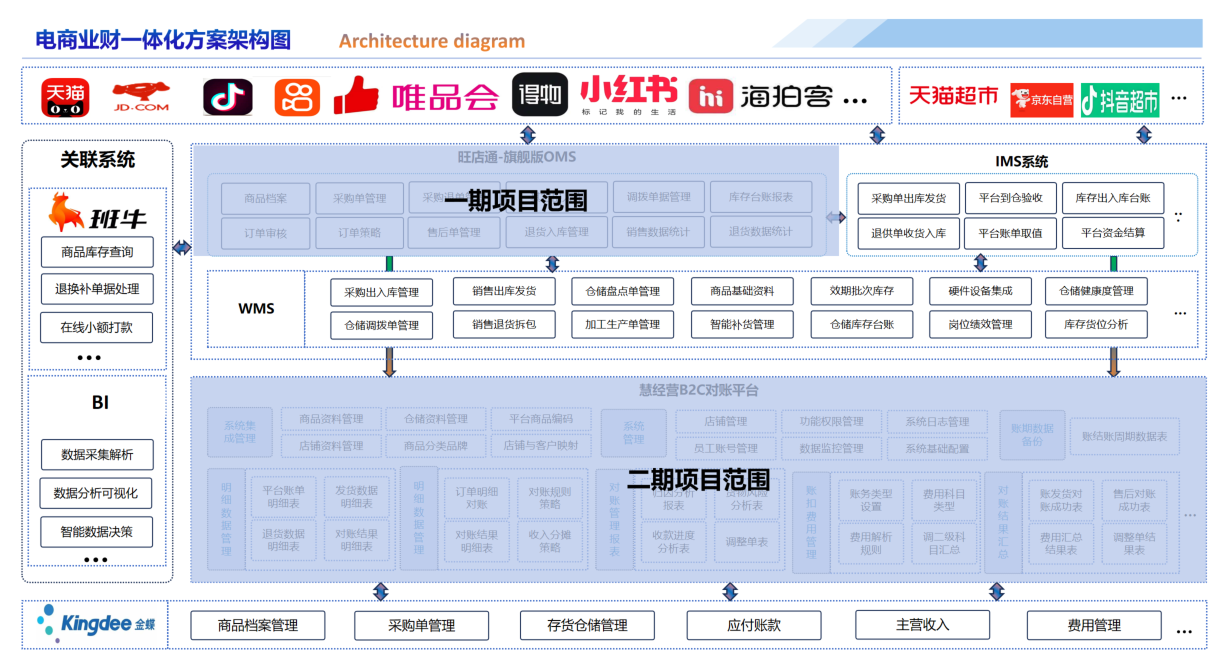Click the red thumbs-up icon
Image resolution: width=1226 pixels, height=654 pixels.
point(356,96)
